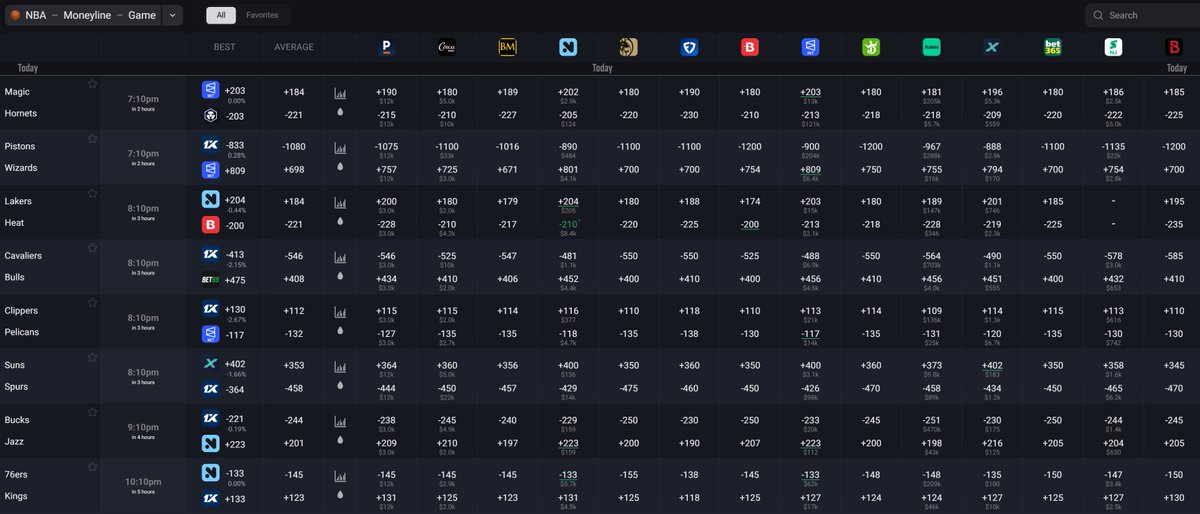Click the BetMGM lion logo in header
Screen dimensions: 1200x514
[x=628, y=47]
